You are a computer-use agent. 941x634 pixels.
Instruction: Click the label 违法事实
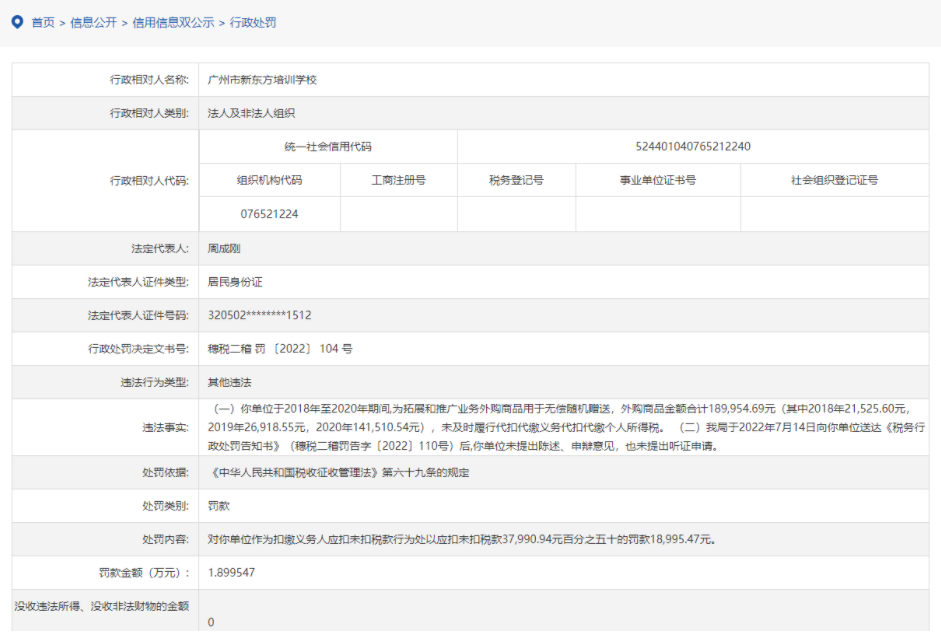(166, 427)
